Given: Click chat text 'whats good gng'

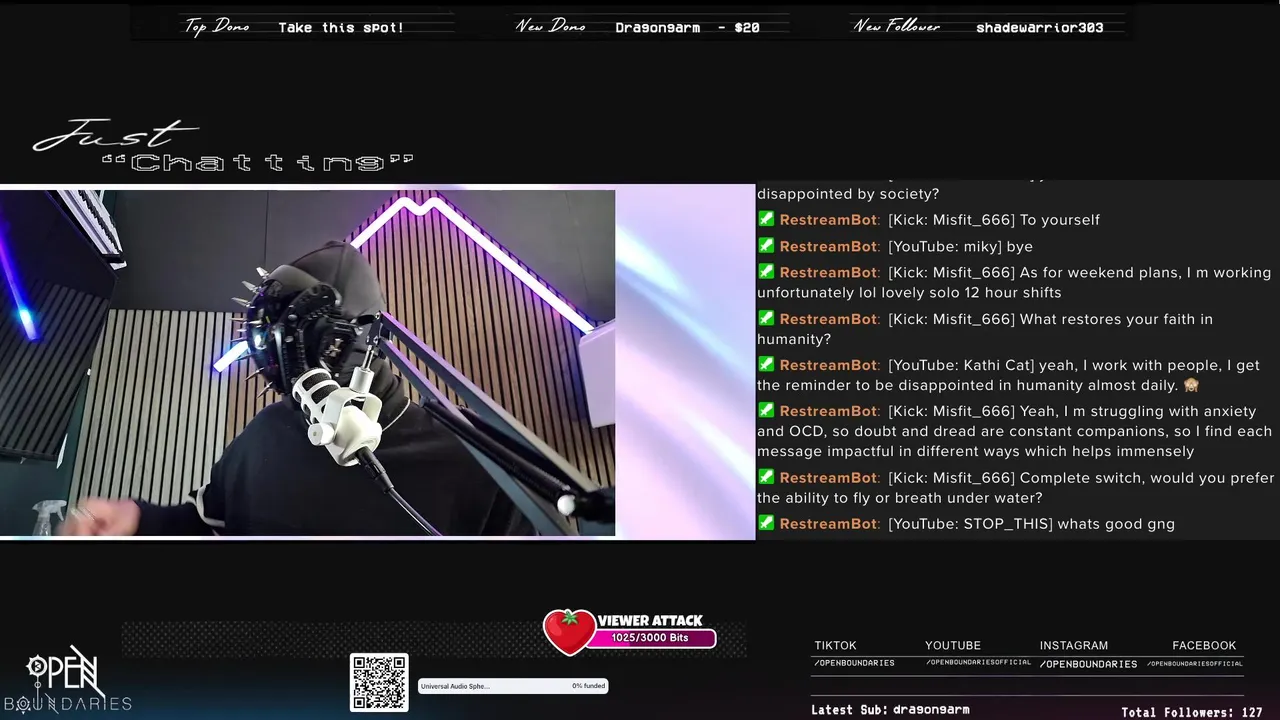Looking at the screenshot, I should (x=1116, y=524).
